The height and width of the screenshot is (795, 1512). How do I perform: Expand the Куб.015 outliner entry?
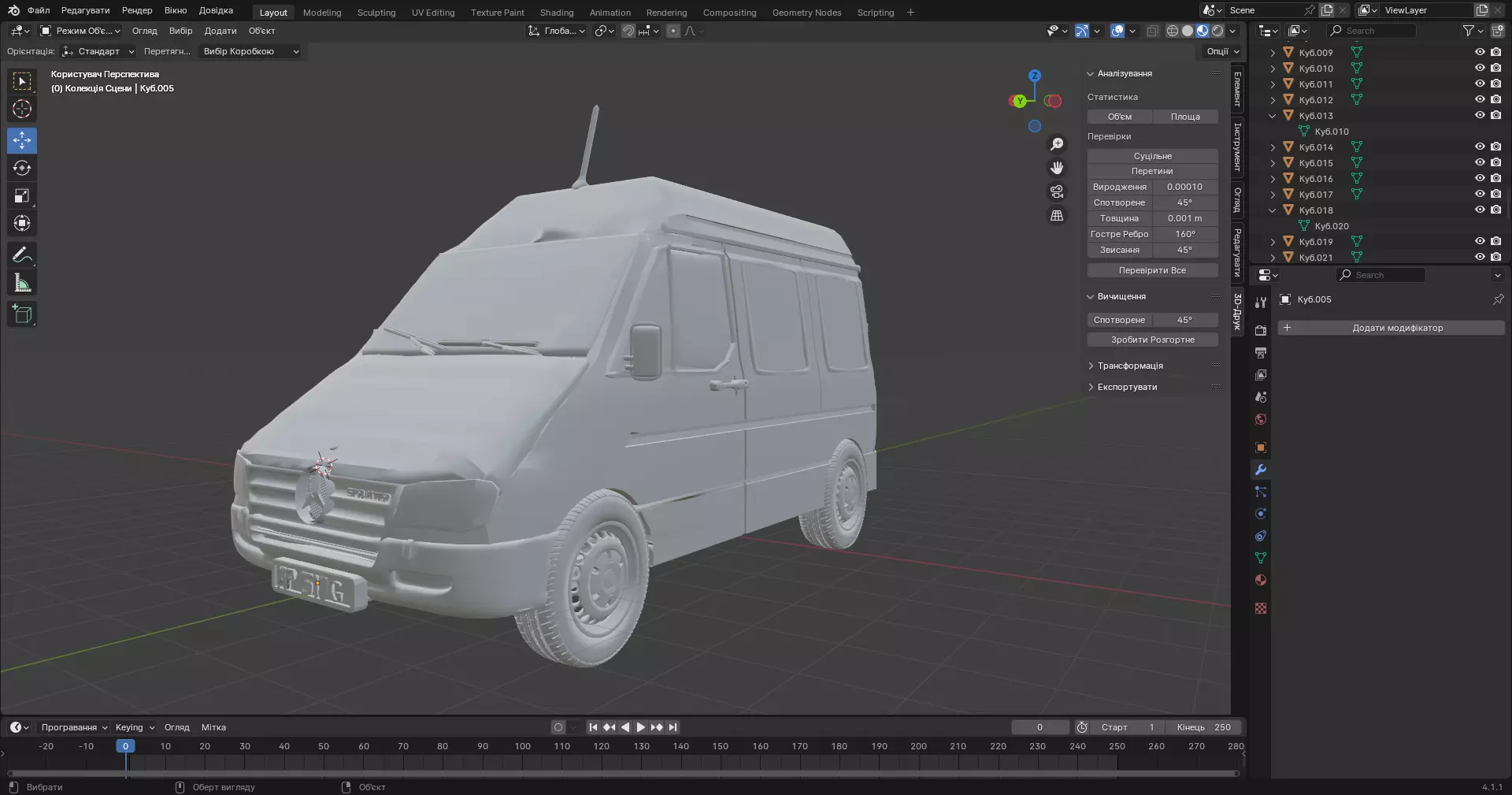pos(1273,163)
